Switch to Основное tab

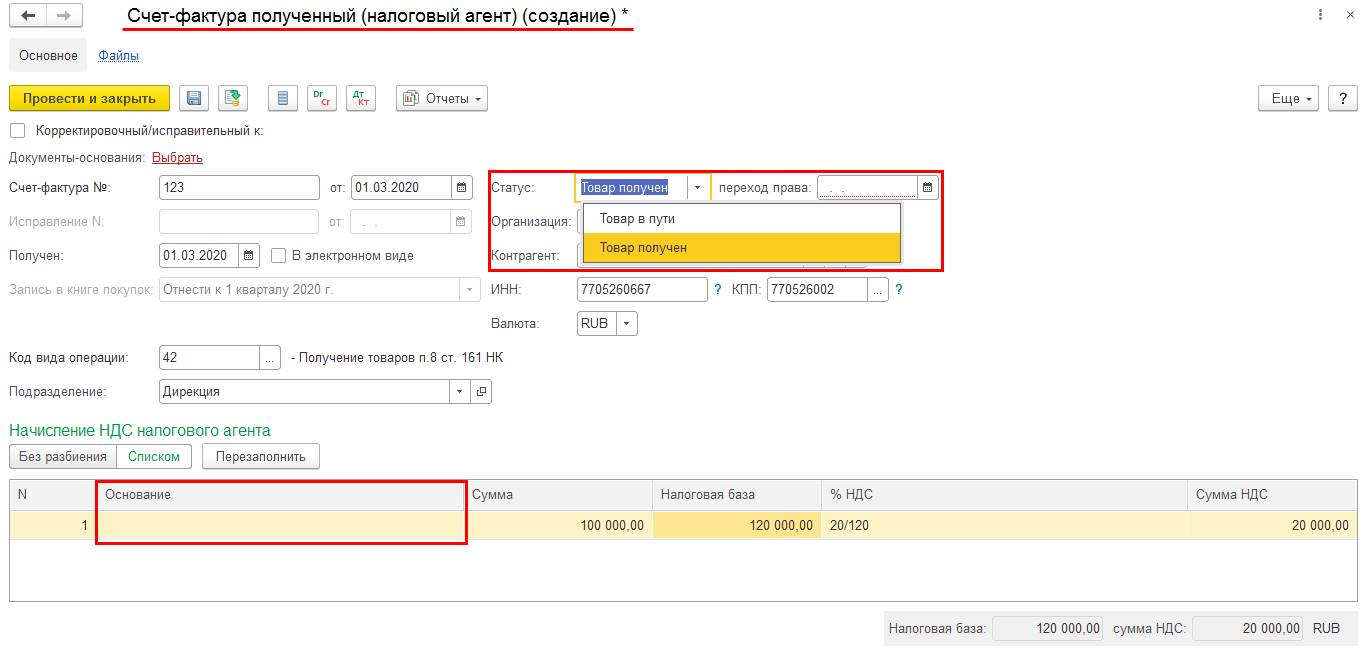pyautogui.click(x=48, y=56)
